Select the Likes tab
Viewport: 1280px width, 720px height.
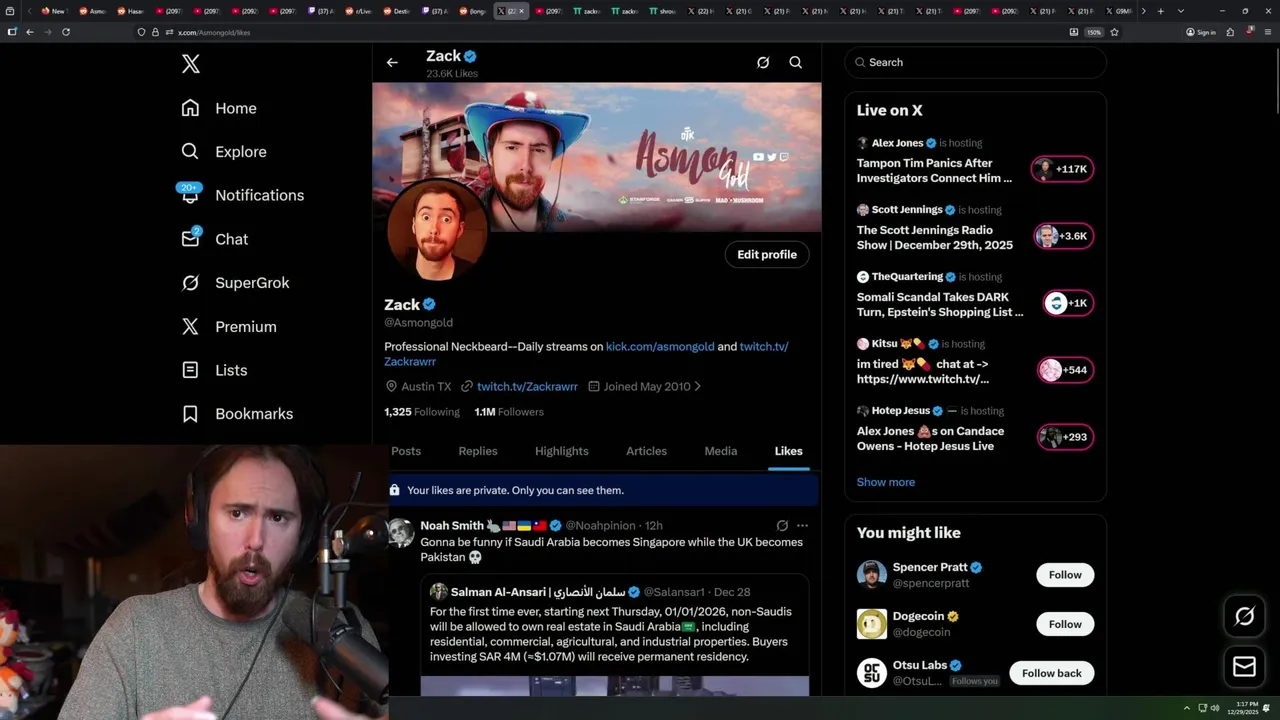788,451
